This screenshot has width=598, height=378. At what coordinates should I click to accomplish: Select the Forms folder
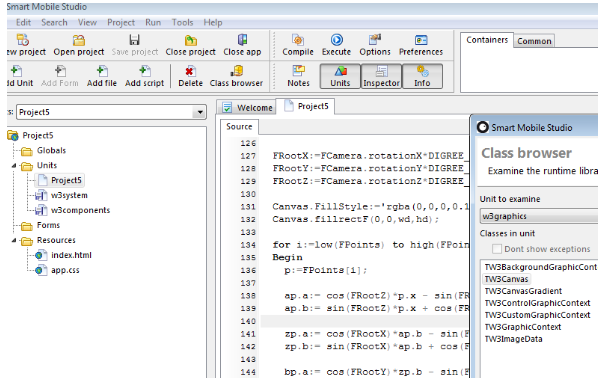click(x=48, y=225)
